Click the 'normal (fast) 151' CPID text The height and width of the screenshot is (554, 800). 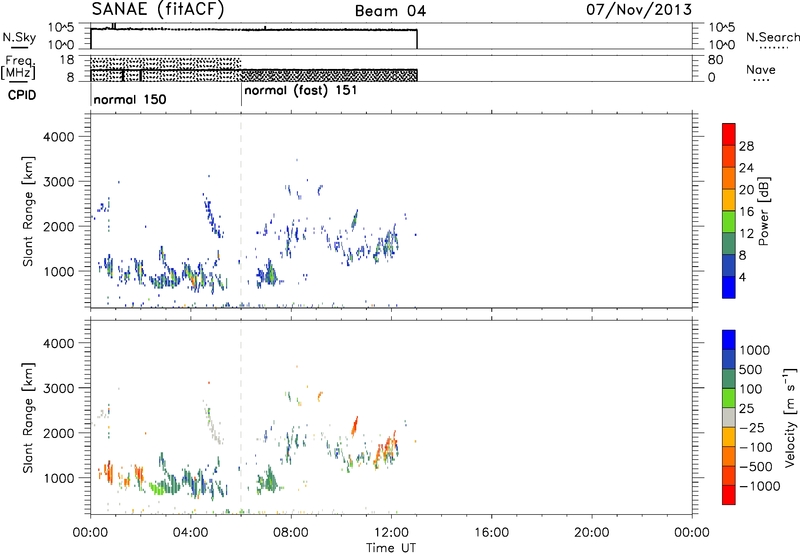(x=301, y=91)
